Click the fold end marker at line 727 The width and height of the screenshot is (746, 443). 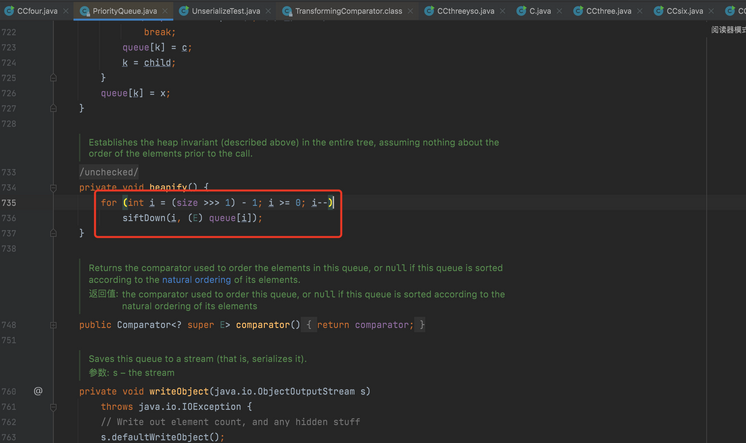[53, 108]
